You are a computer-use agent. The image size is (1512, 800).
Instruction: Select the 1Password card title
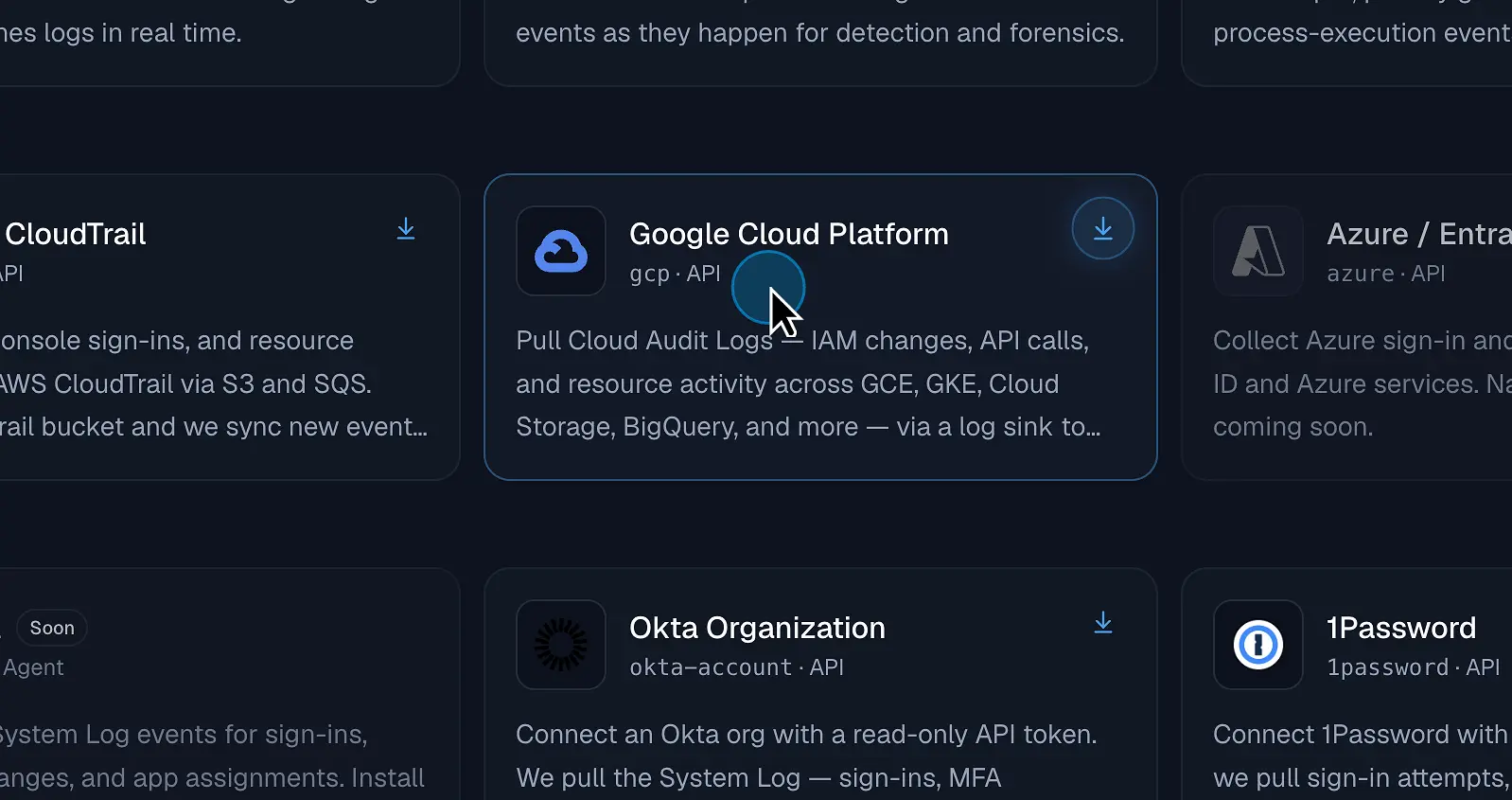pyautogui.click(x=1401, y=628)
